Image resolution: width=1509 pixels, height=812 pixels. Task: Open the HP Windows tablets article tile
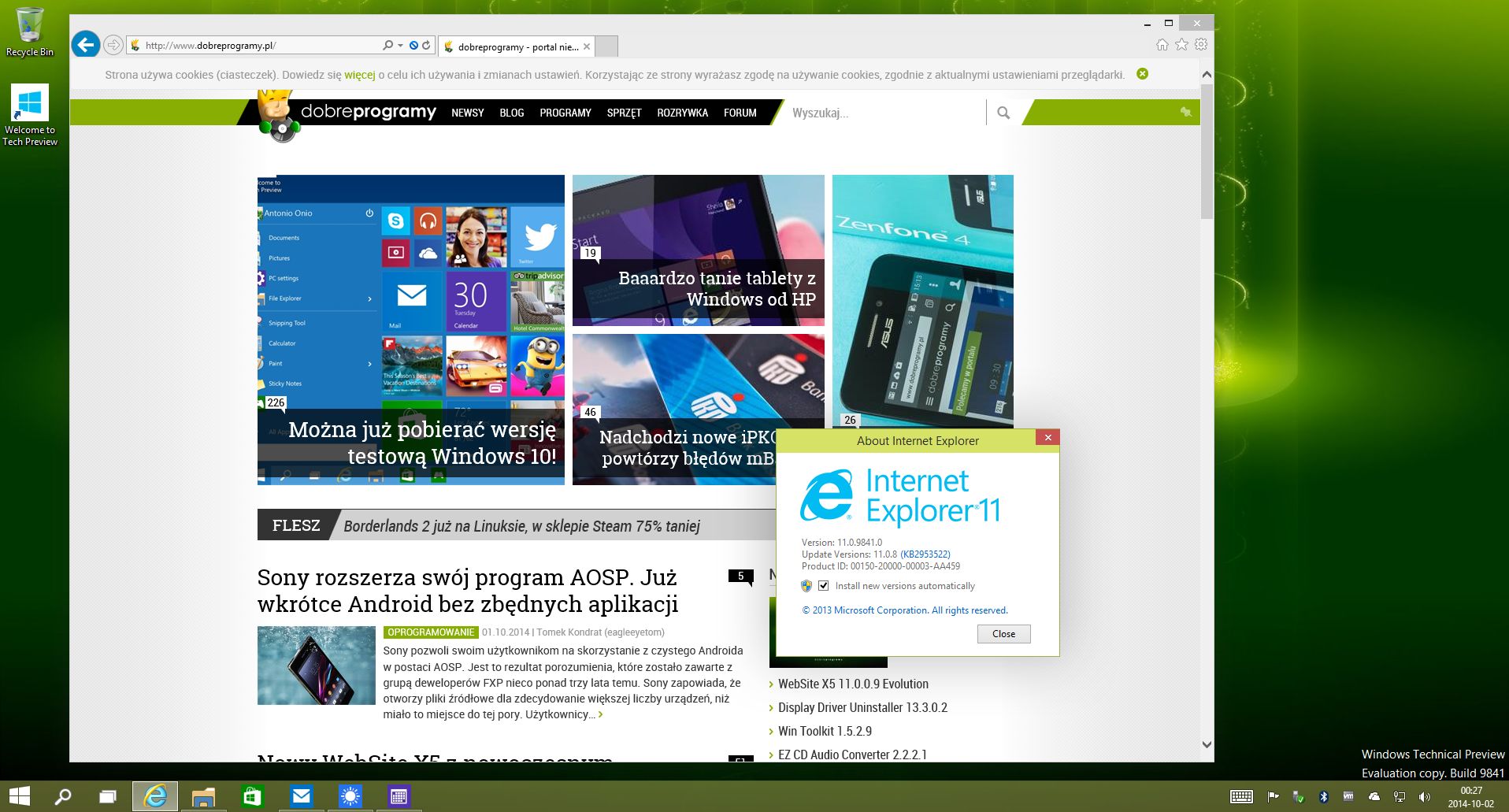click(699, 250)
